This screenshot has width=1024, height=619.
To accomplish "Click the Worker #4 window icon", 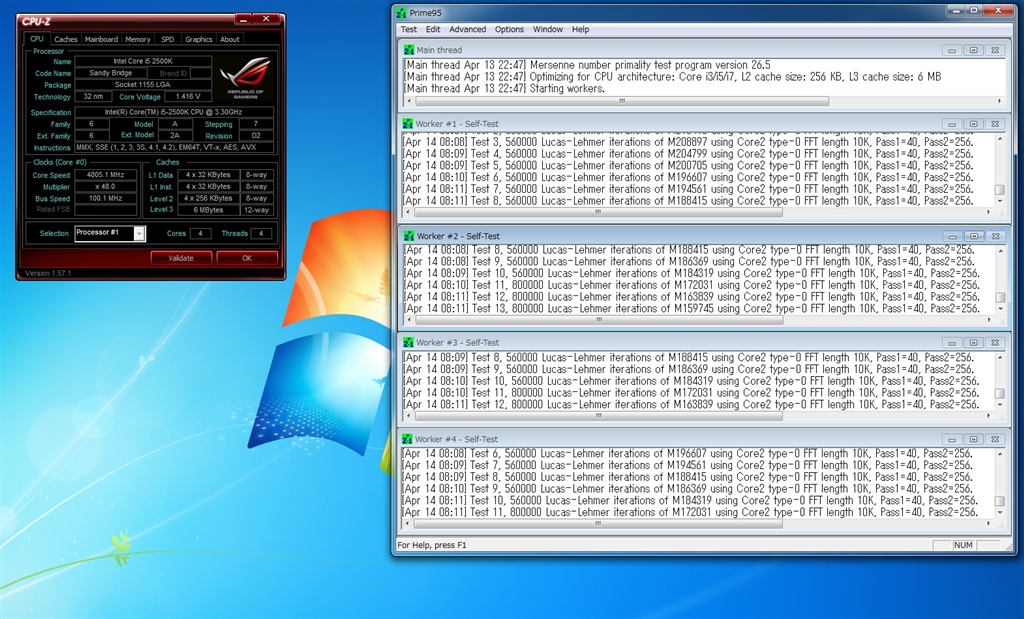I will [x=408, y=439].
